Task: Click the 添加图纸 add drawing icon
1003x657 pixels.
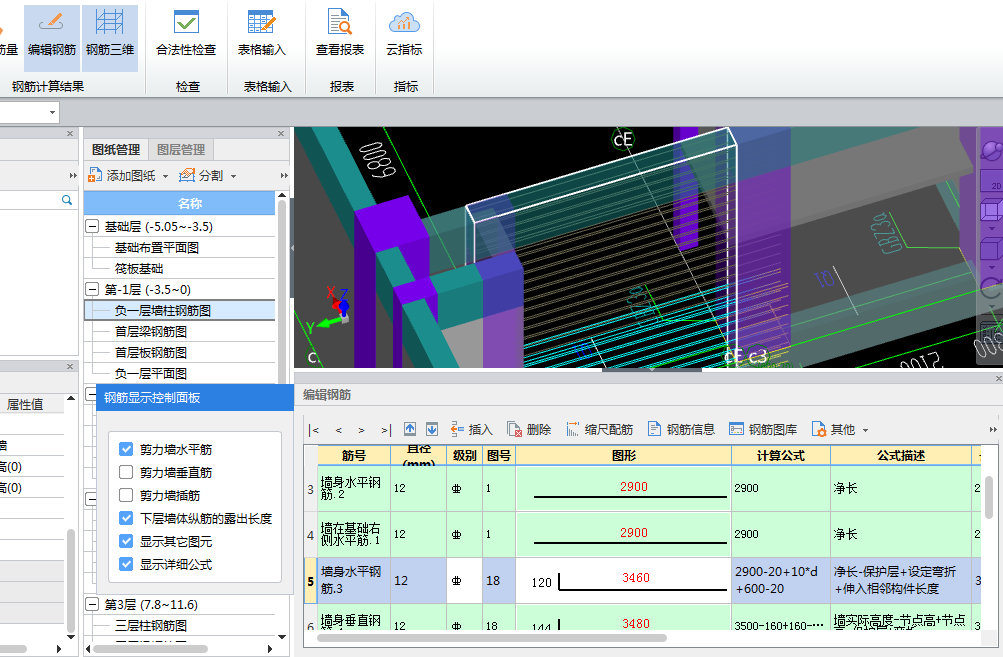Action: pyautogui.click(x=95, y=175)
